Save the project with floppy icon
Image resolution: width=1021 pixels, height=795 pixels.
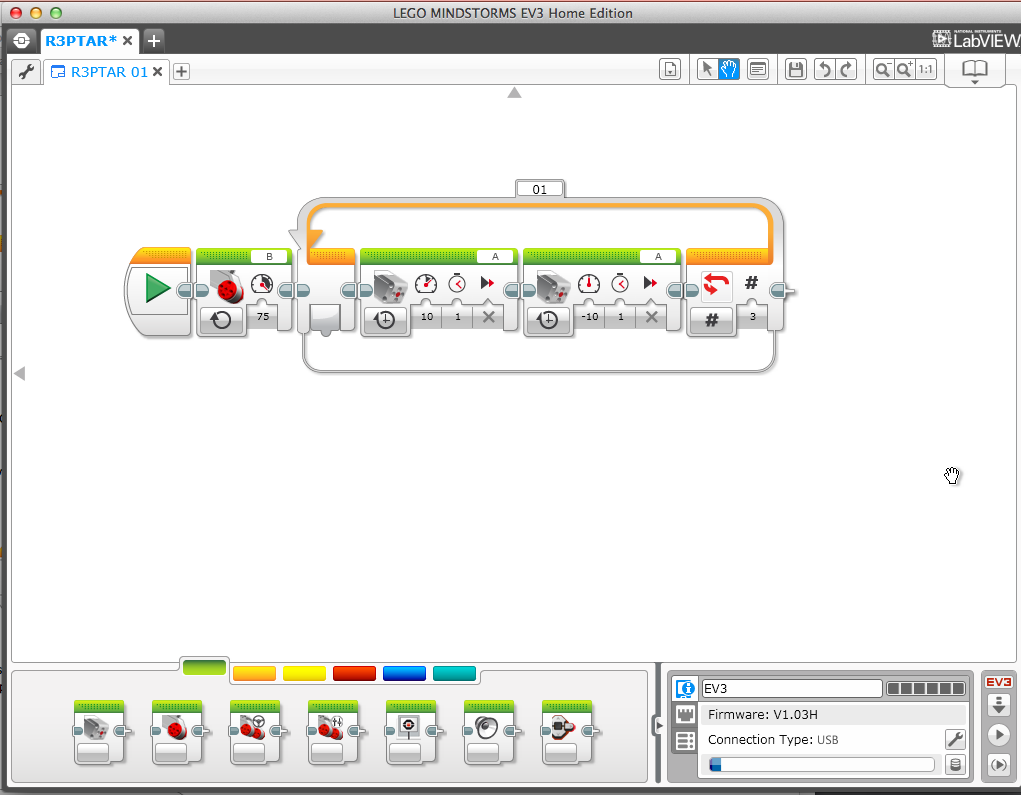click(x=795, y=69)
